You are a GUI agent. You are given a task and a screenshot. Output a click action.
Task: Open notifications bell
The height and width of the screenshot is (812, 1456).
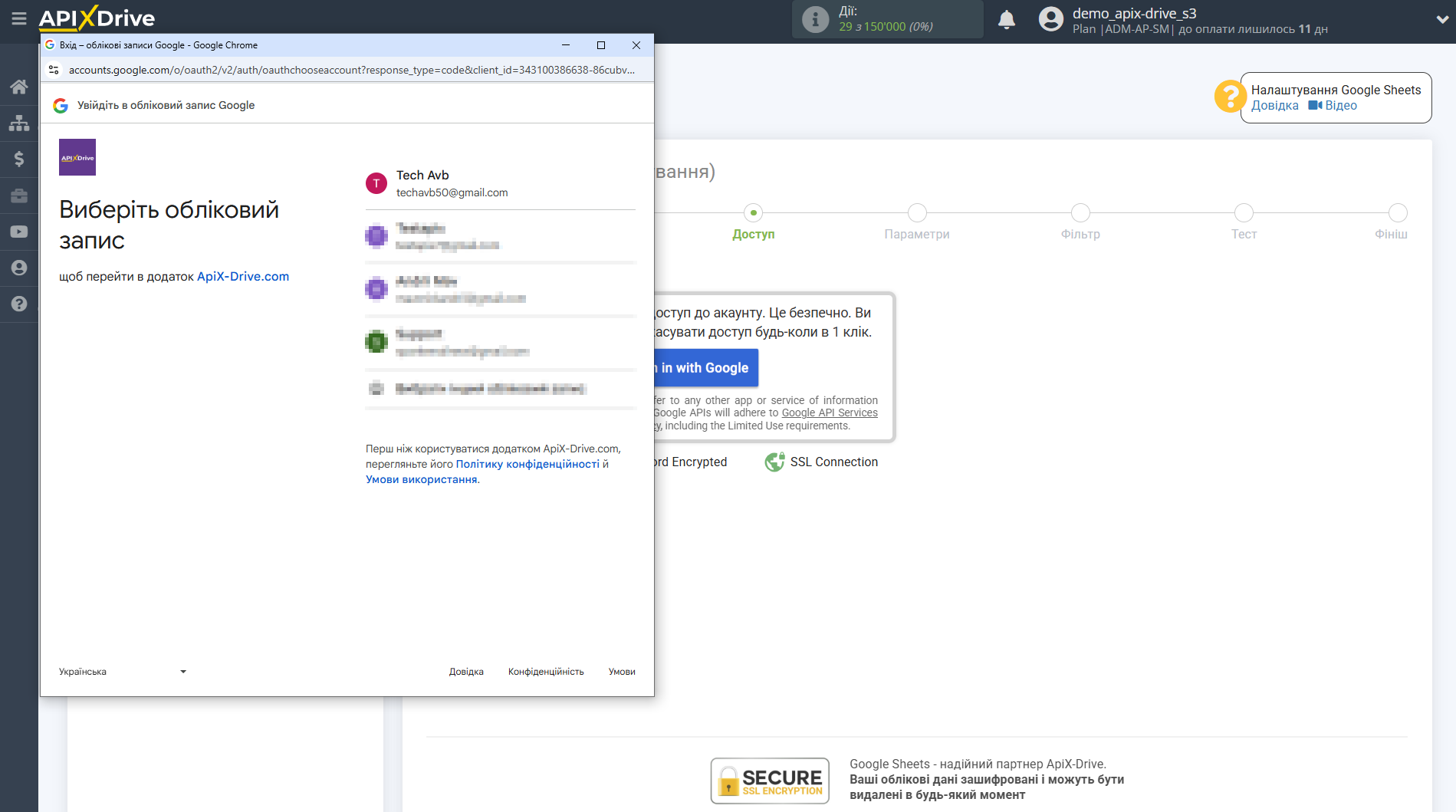[x=1007, y=19]
